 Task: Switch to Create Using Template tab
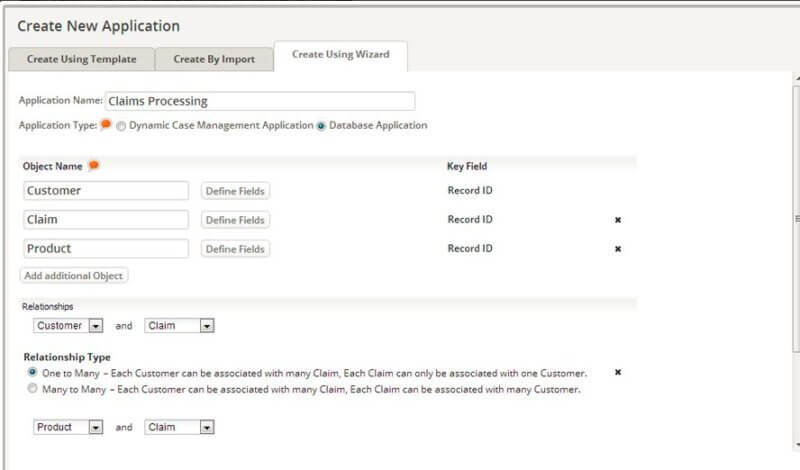[82, 59]
